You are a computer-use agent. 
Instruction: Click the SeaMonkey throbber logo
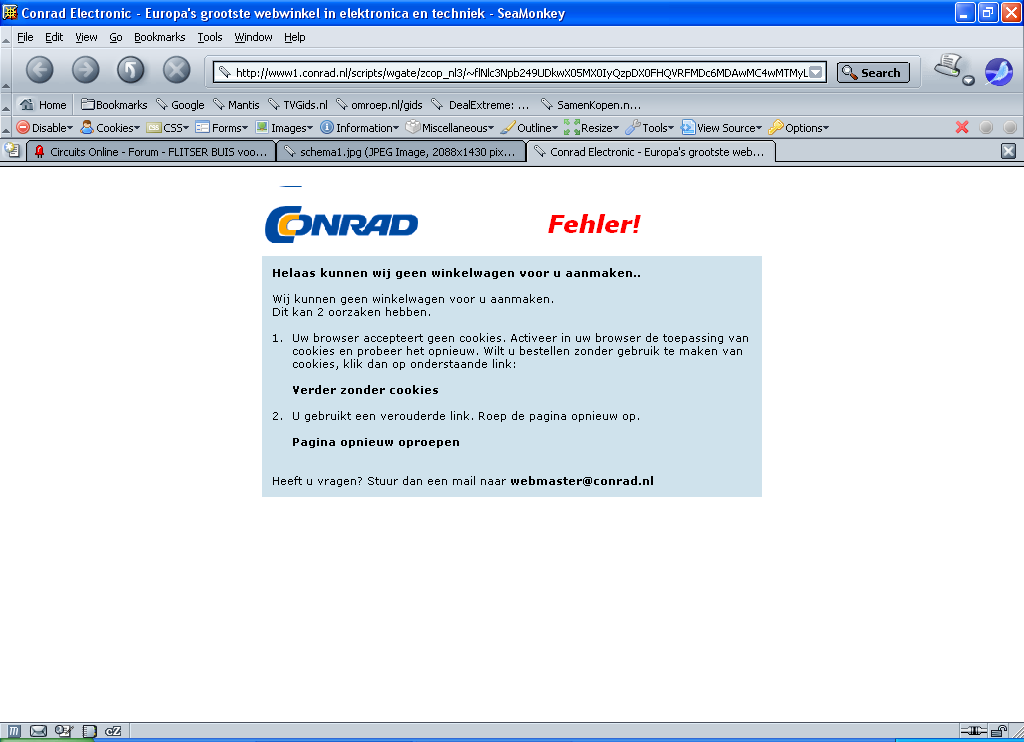(x=999, y=72)
